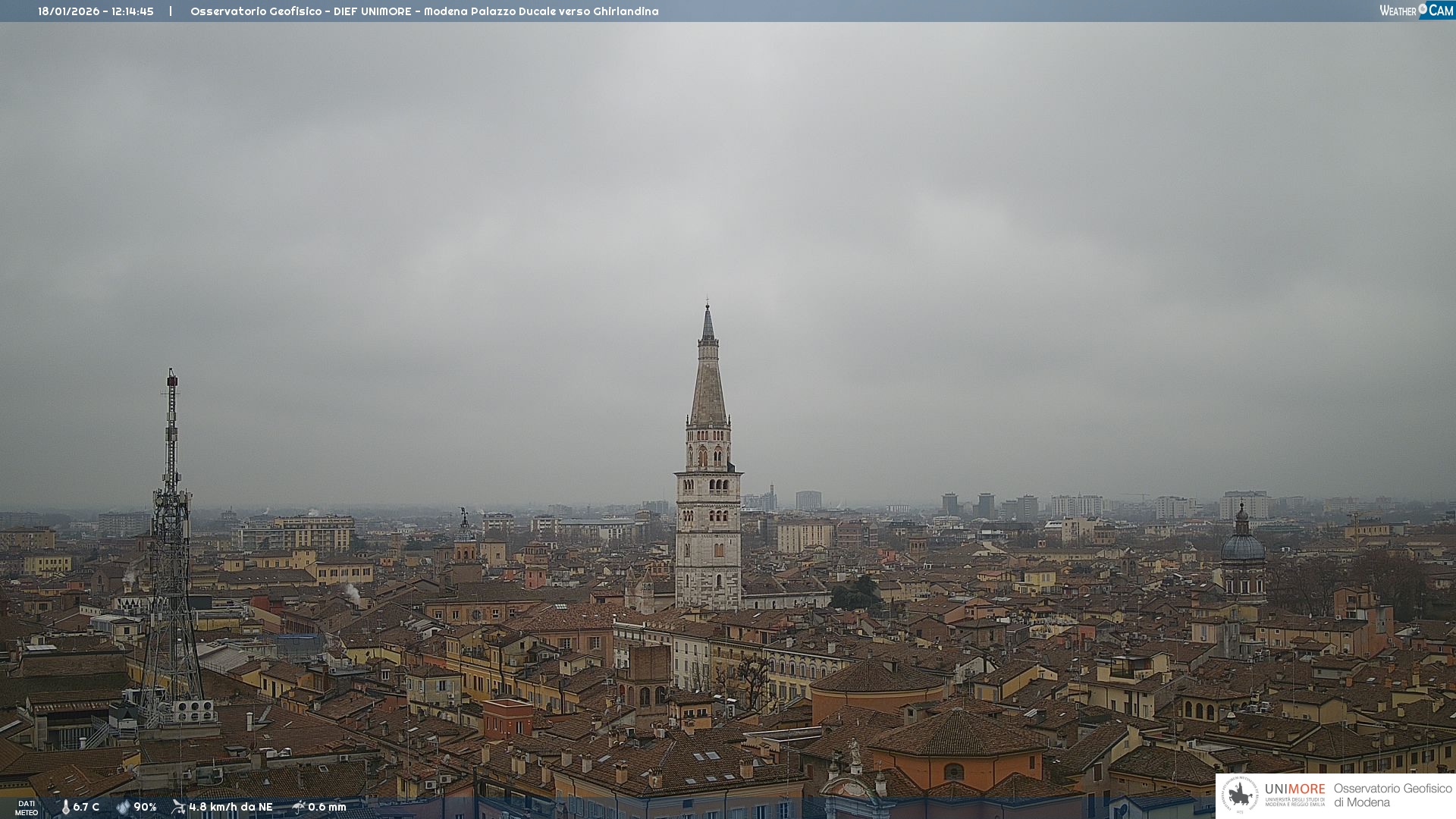Click the blue church dome
Screen dimensions: 1456x819
pos(1242,548)
